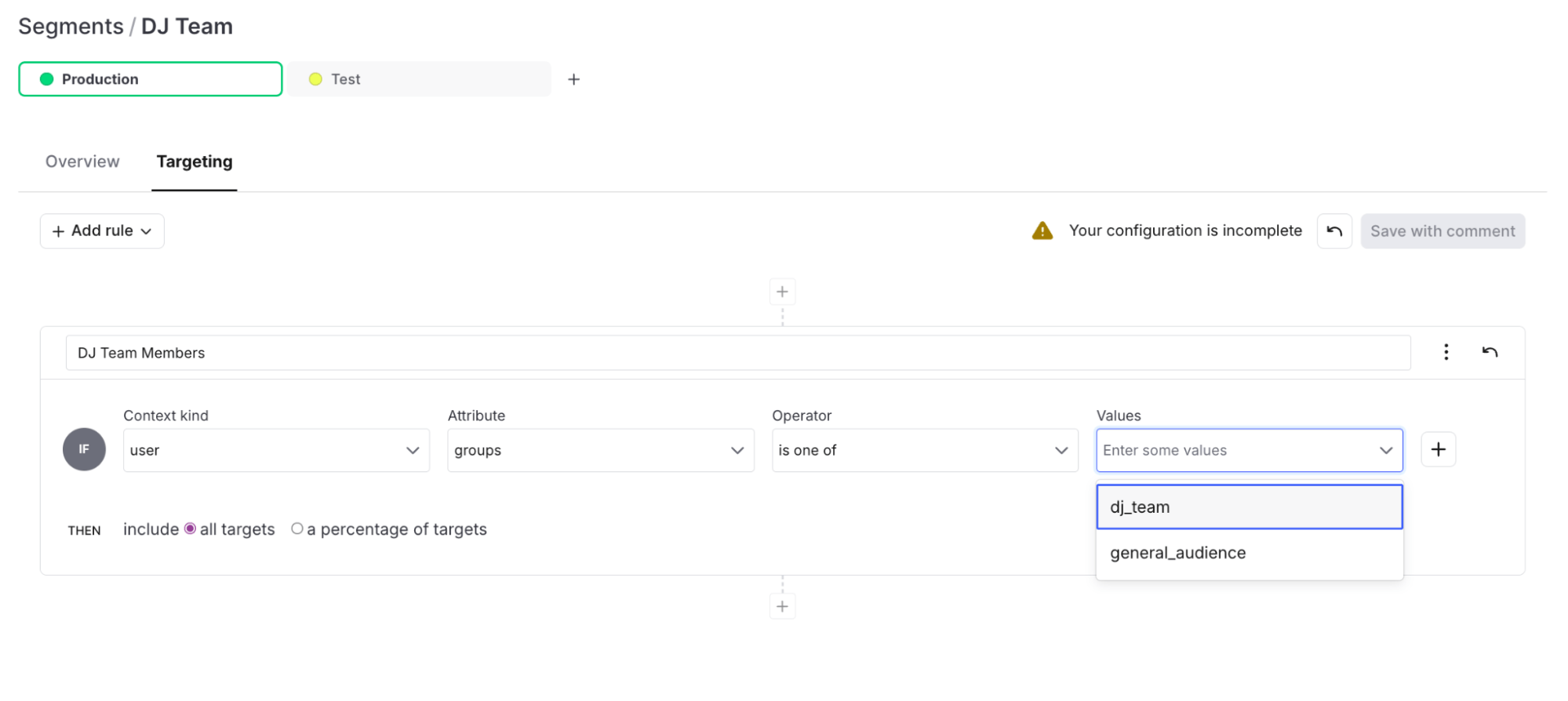This screenshot has height=701, width=1568.
Task: Switch to the Test environment
Action: (x=419, y=79)
